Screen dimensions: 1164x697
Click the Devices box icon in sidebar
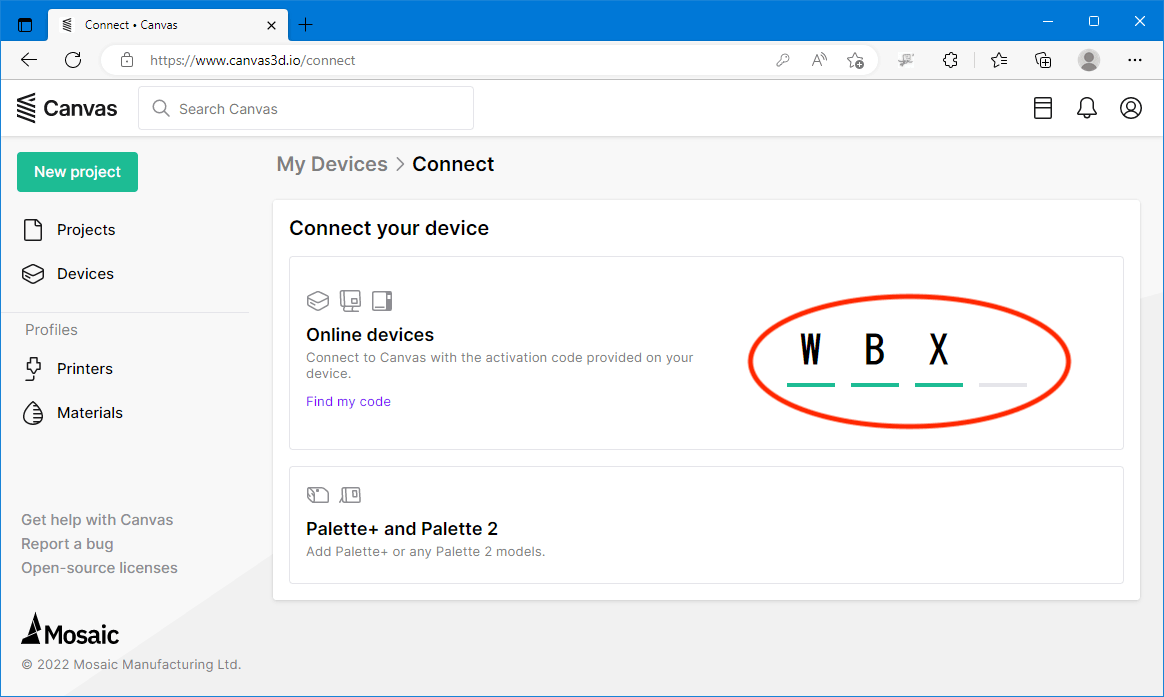pos(33,274)
